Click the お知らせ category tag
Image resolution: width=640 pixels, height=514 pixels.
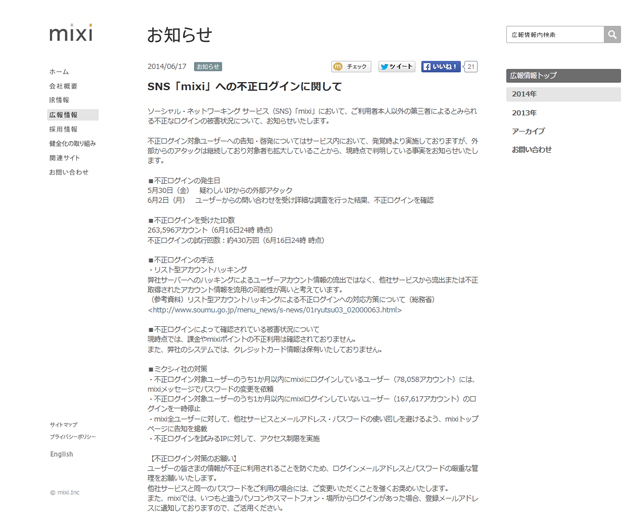[x=208, y=67]
